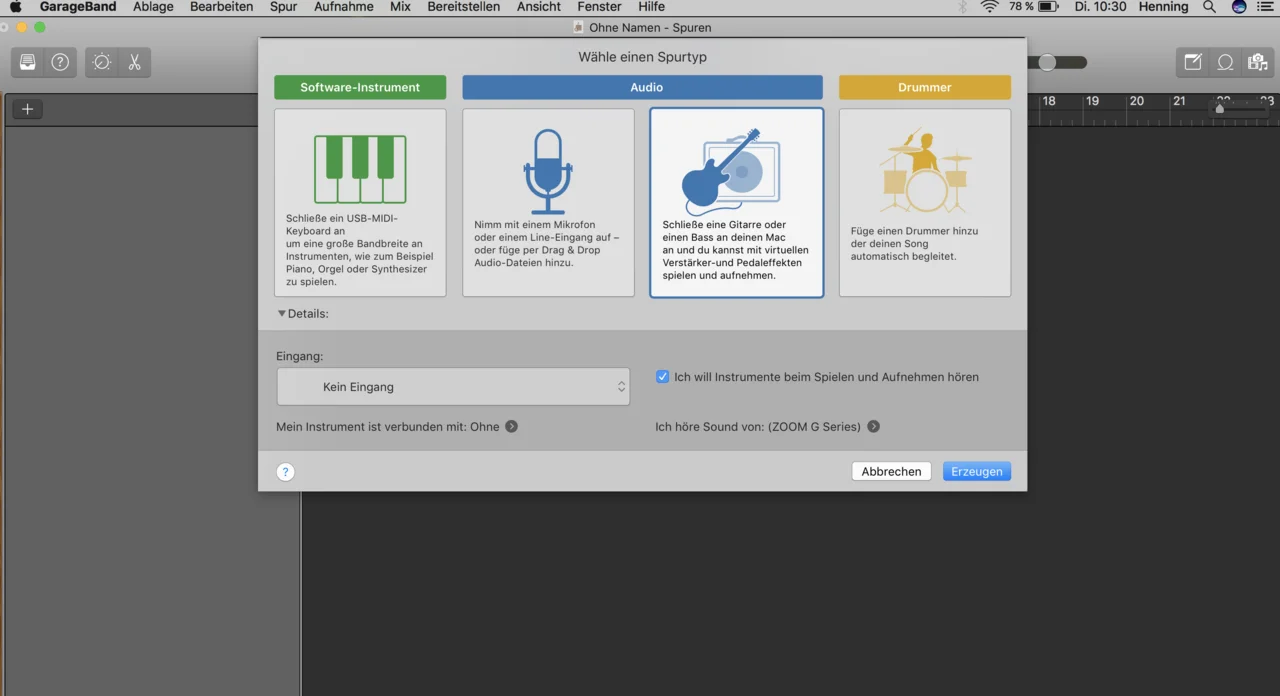The width and height of the screenshot is (1280, 696).
Task: Open the Spur menu
Action: pos(283,7)
